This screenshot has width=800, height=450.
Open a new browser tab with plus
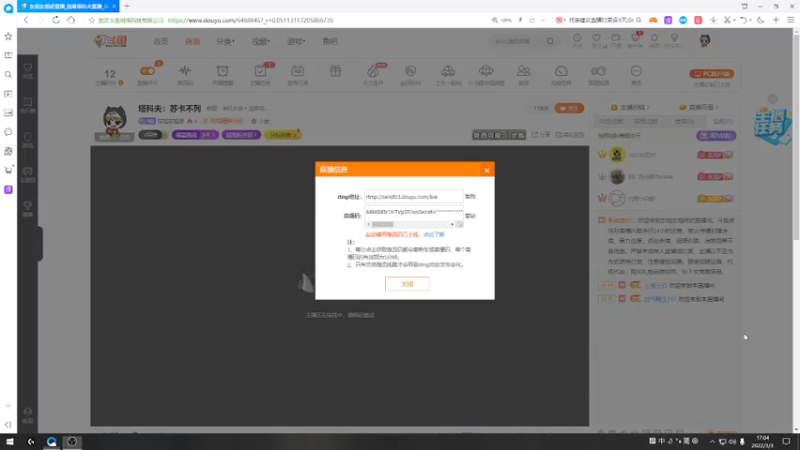coord(127,6)
